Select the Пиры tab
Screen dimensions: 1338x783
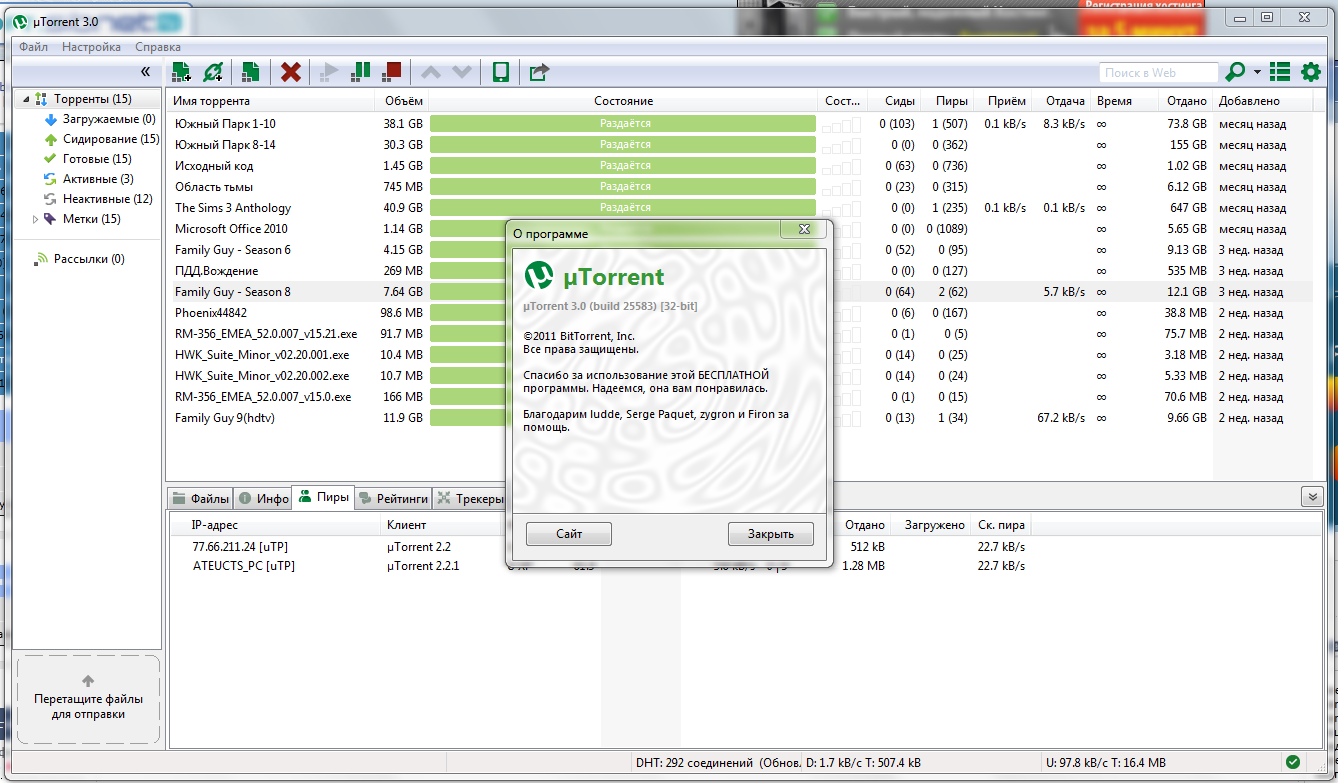tap(323, 497)
